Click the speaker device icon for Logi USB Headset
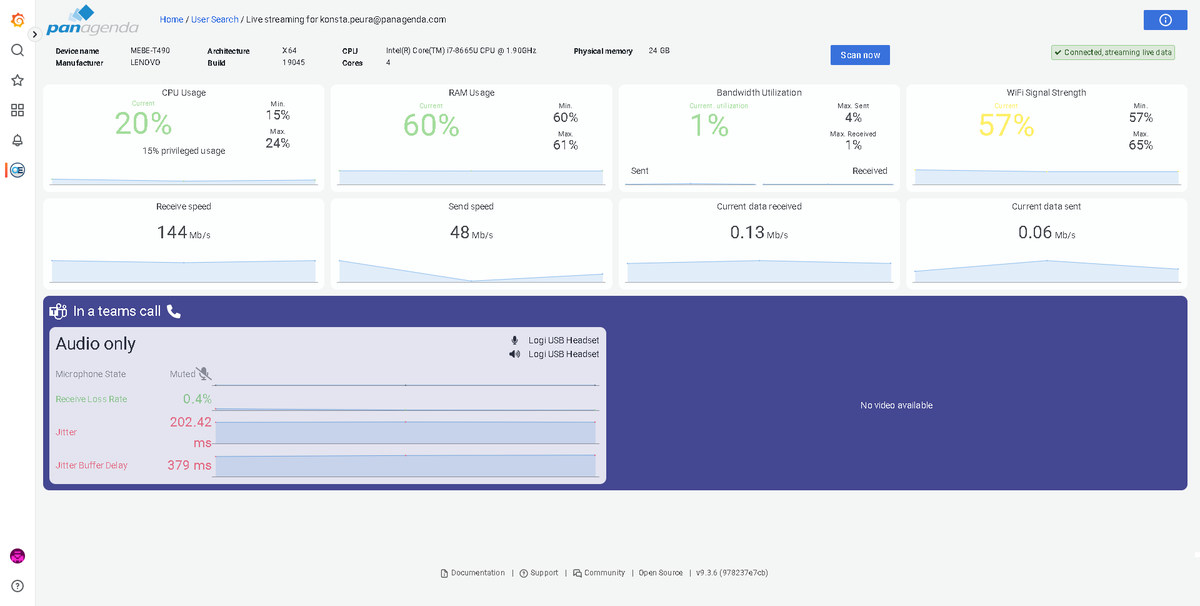Screen dimensions: 1200x606 [515, 354]
